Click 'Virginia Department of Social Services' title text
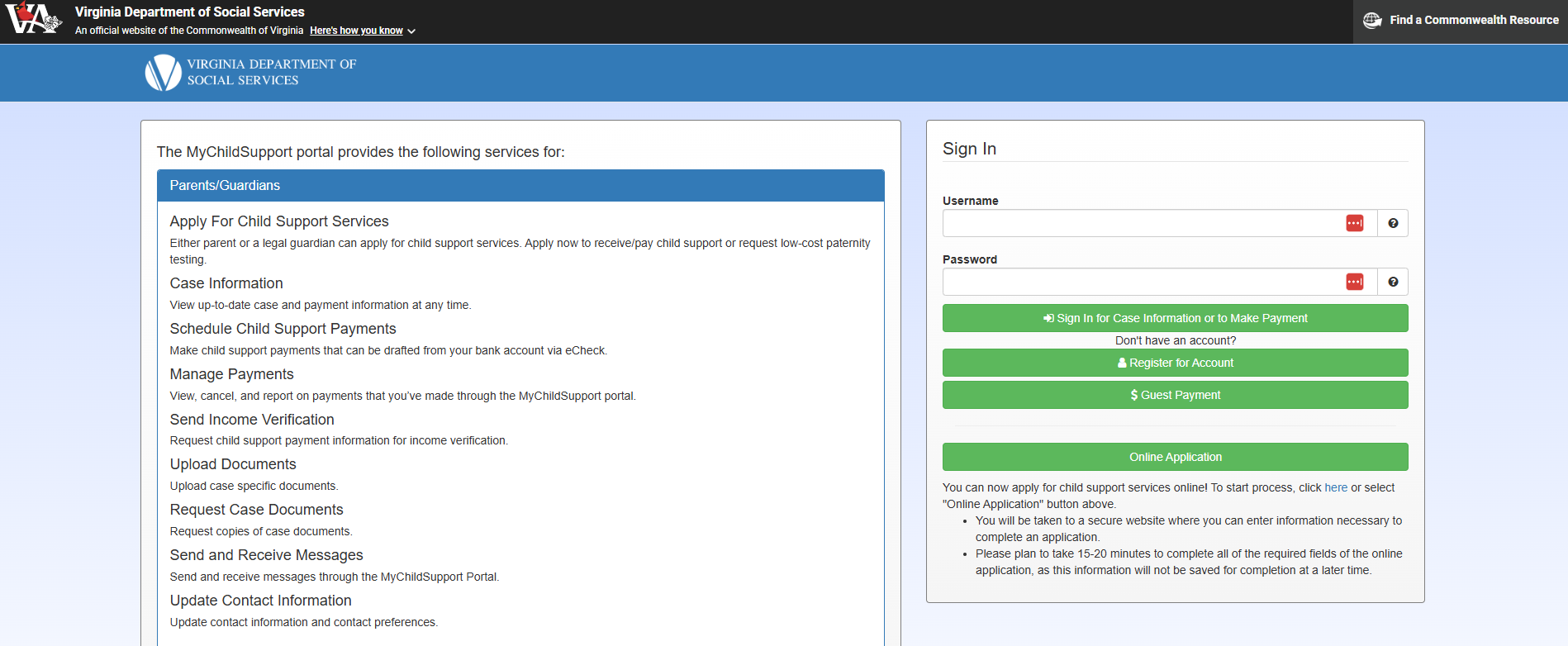This screenshot has width=1568, height=646. point(189,12)
